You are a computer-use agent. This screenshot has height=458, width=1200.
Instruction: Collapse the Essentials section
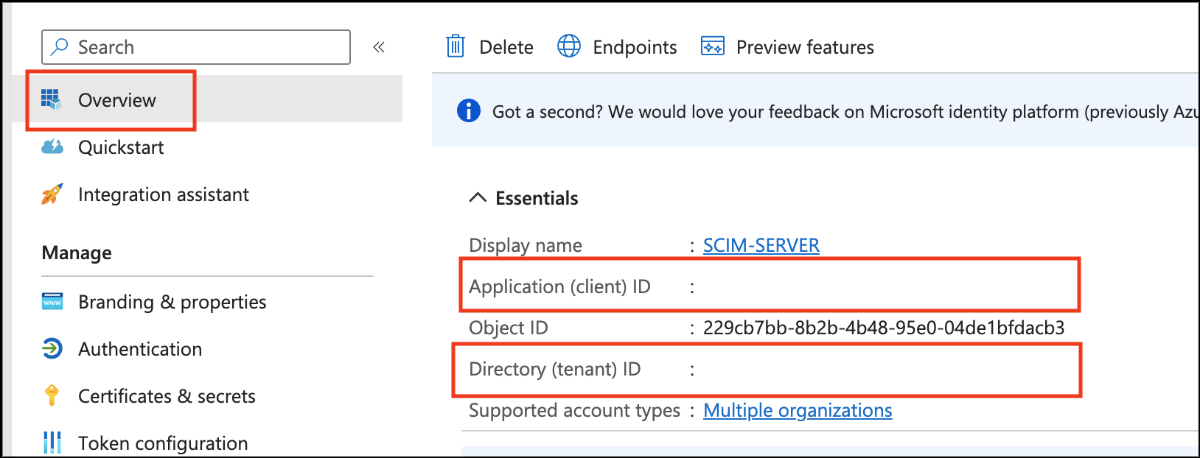click(x=478, y=198)
